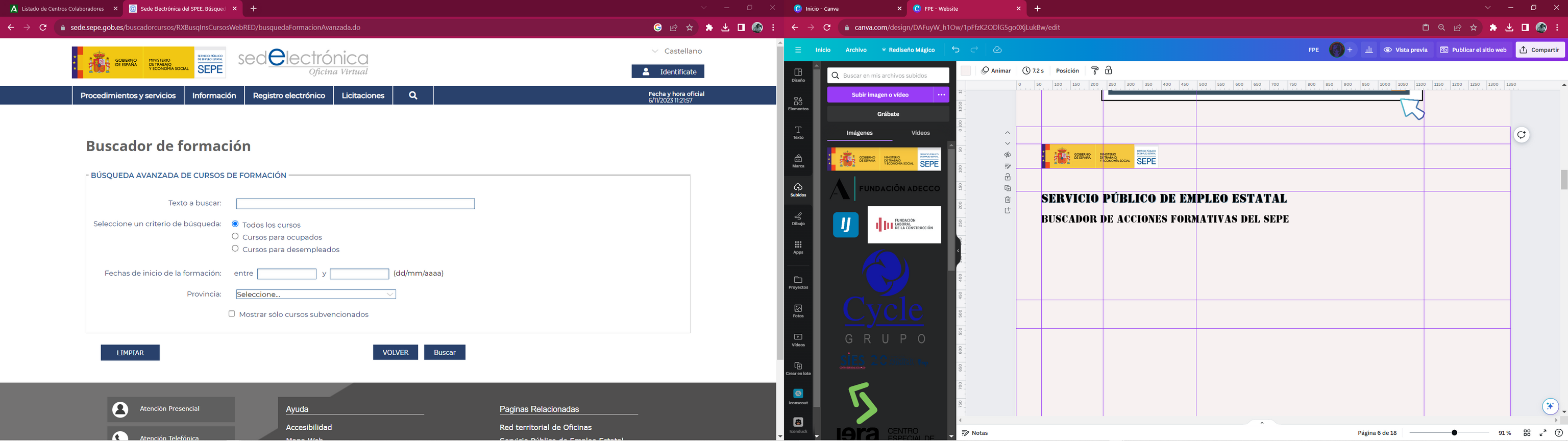Open the Archivo menu in Canva
This screenshot has height=441, width=1568.
click(x=855, y=50)
